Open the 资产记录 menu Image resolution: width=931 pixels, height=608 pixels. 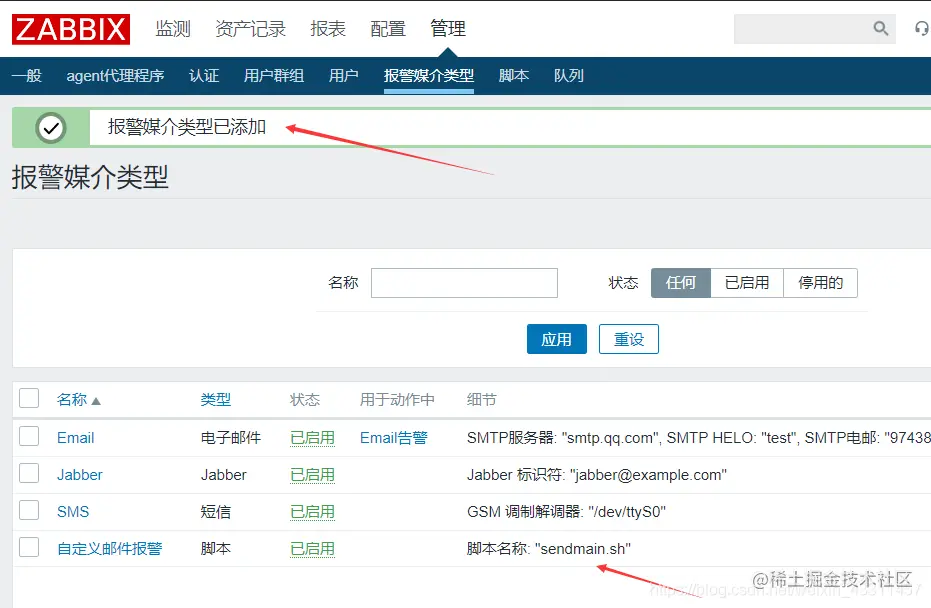[x=251, y=28]
